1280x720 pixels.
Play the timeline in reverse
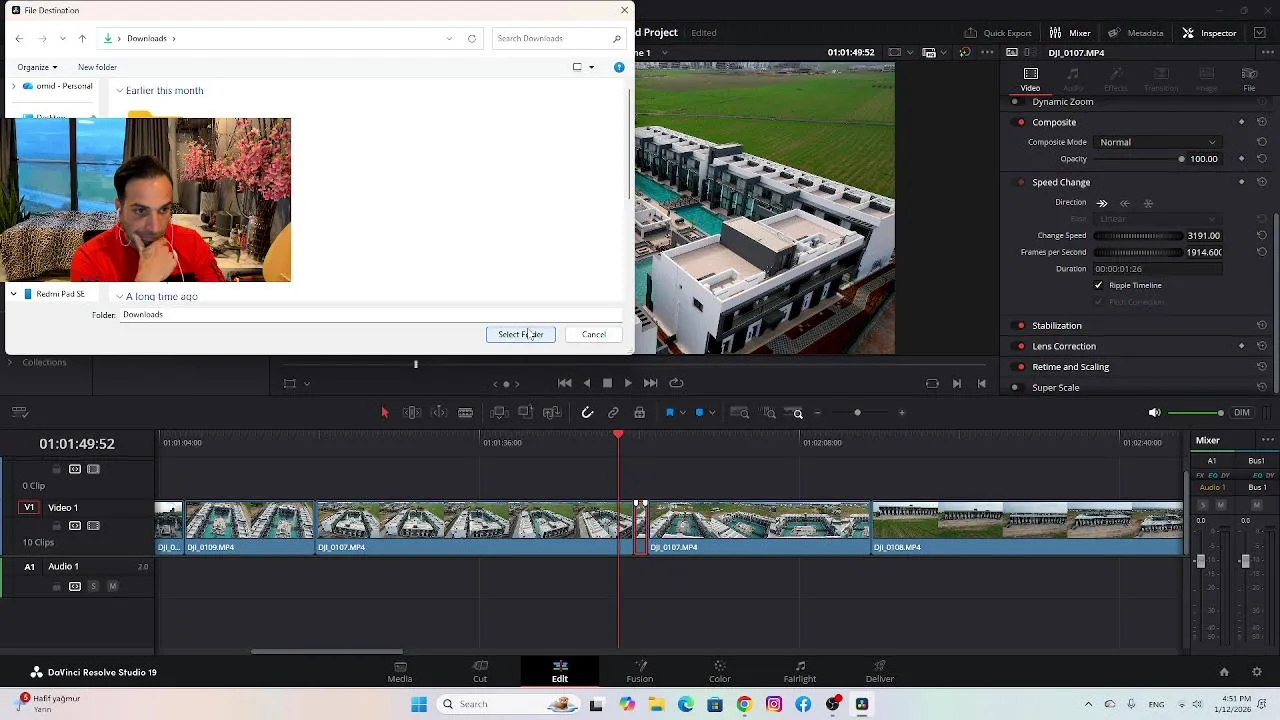click(587, 383)
